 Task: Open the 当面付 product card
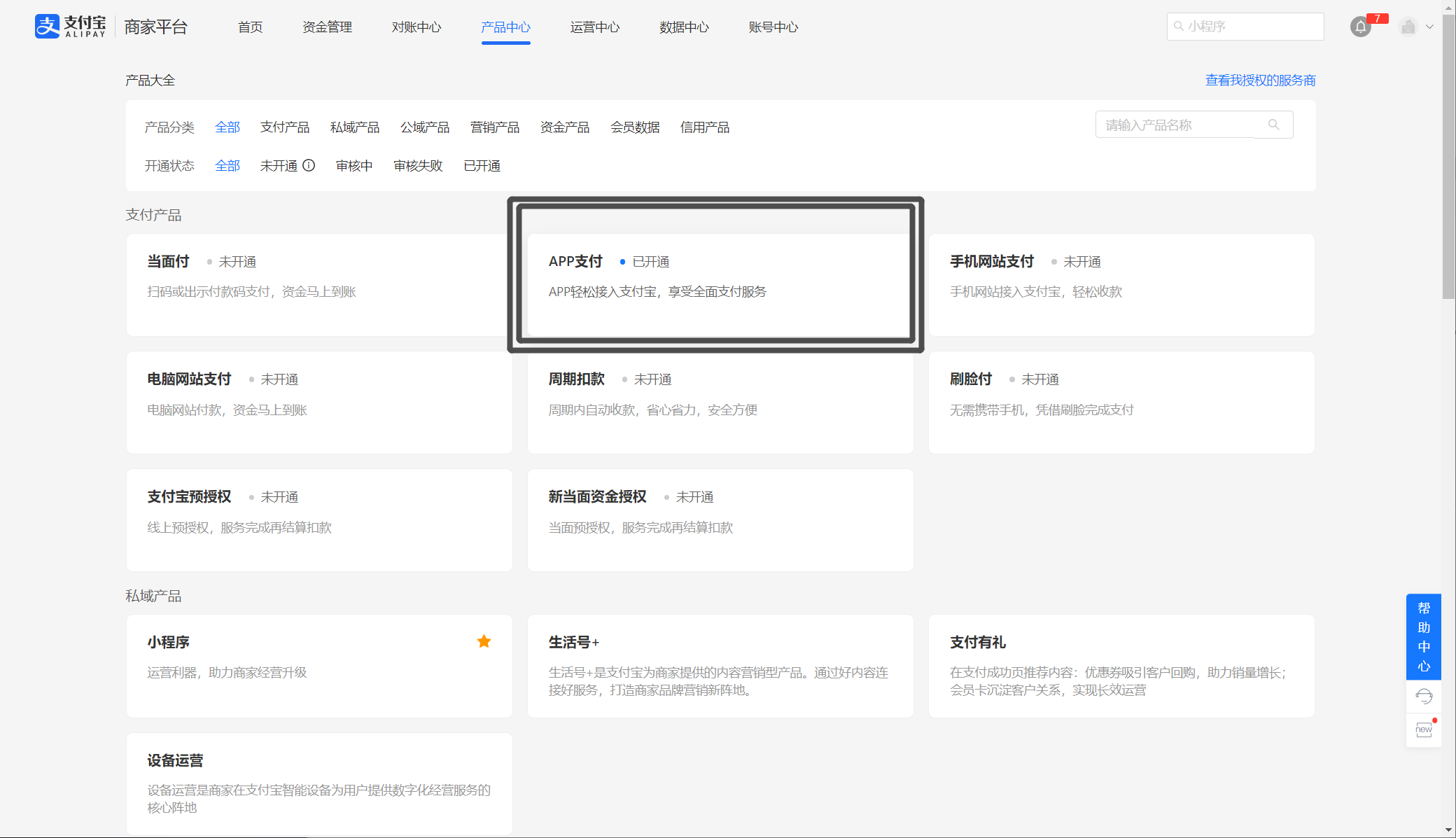pyautogui.click(x=319, y=285)
